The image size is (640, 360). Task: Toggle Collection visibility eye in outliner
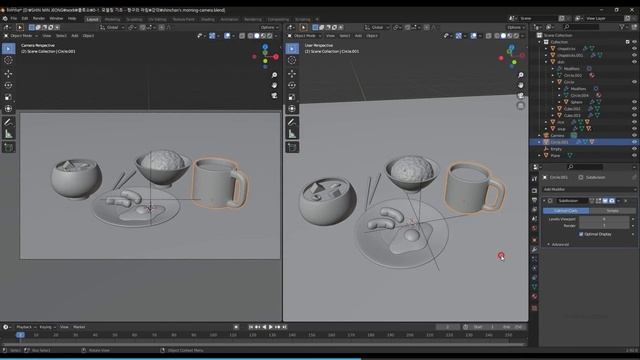[x=634, y=42]
